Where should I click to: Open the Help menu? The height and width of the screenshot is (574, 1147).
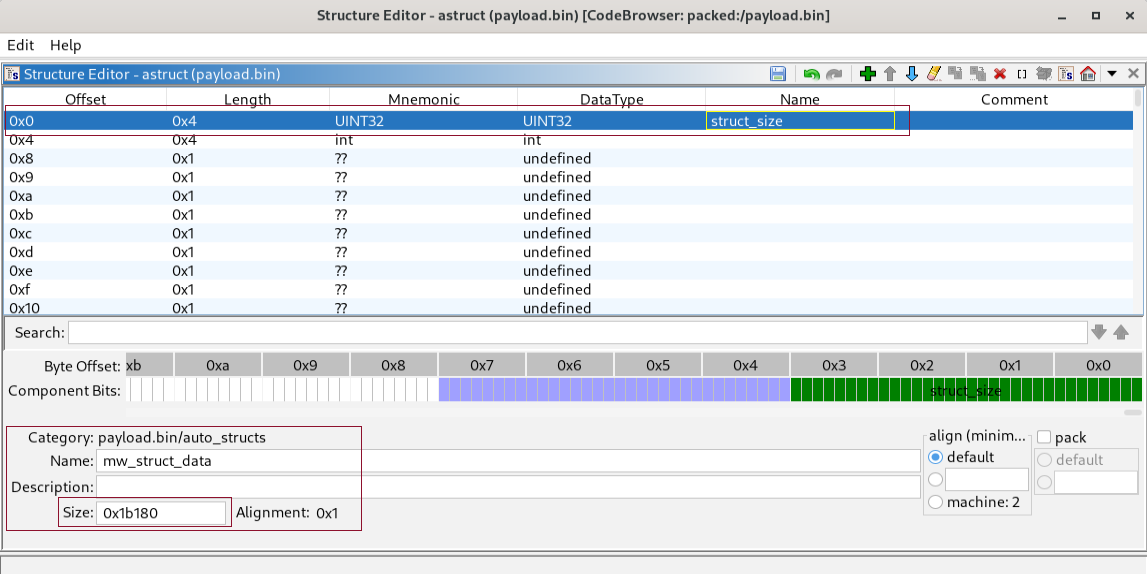[65, 45]
